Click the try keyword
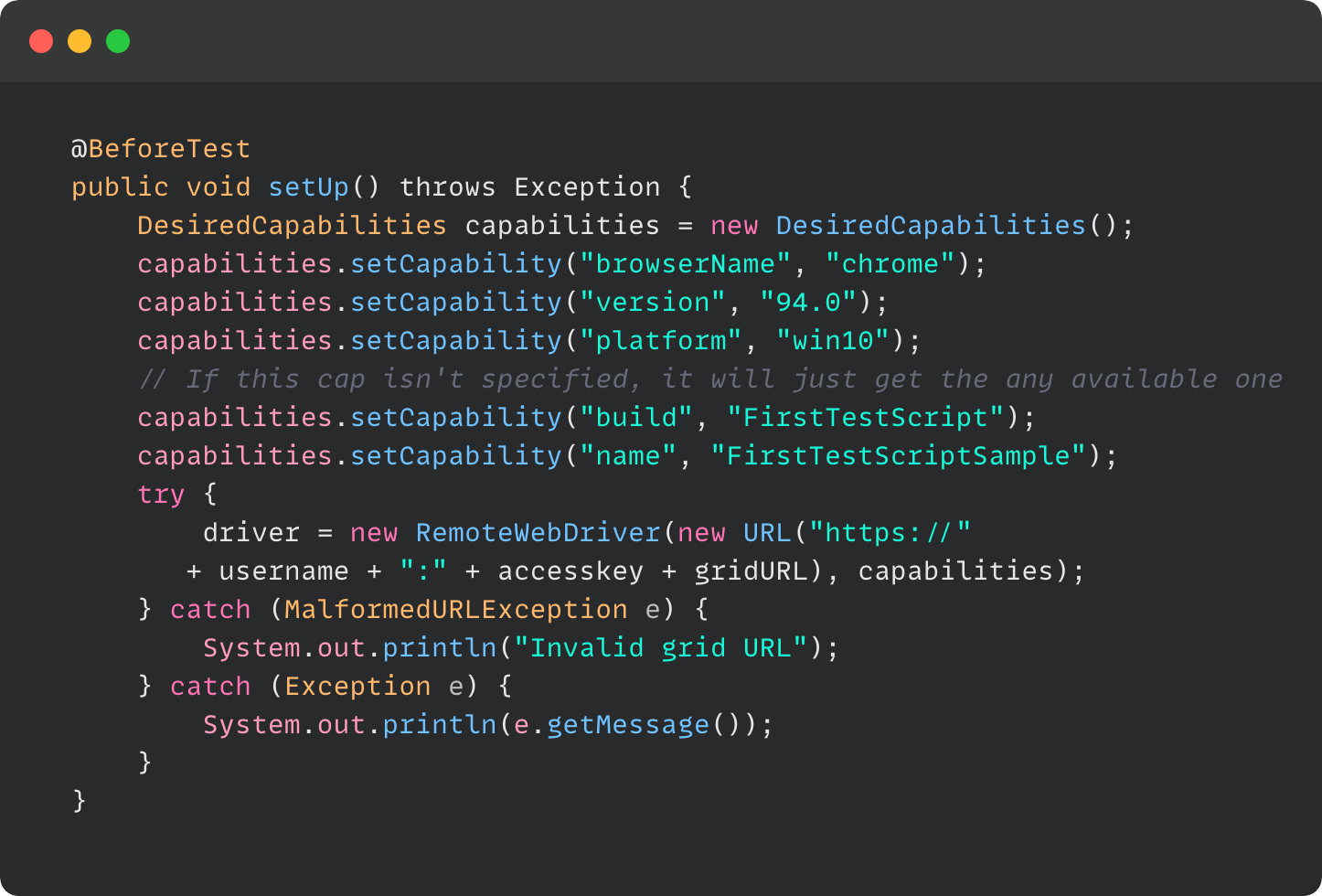 point(161,494)
